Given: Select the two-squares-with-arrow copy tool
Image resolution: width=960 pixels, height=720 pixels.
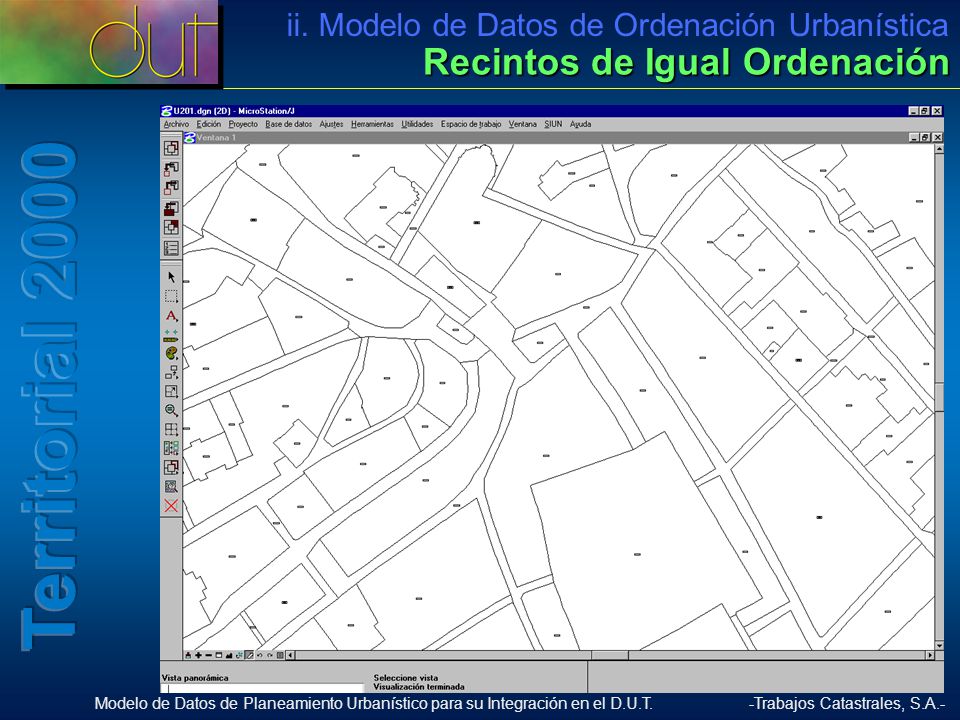Looking at the screenshot, I should tap(171, 372).
